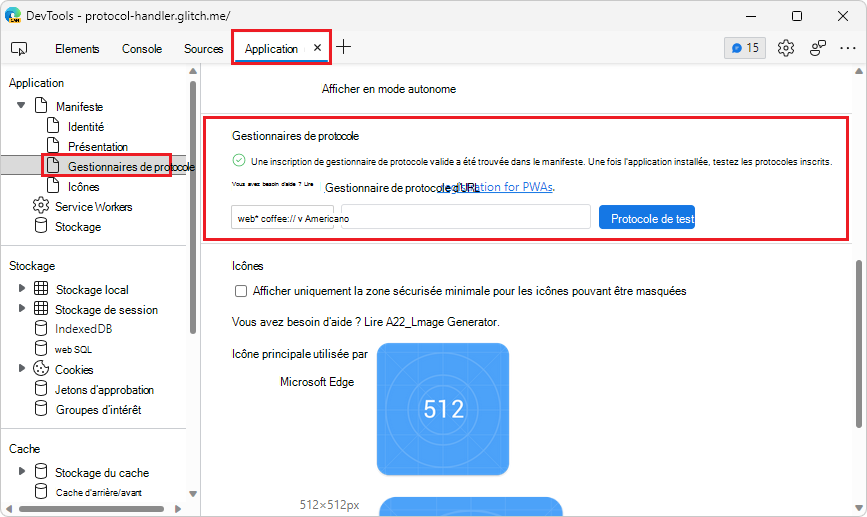Click the feedback people icon
867x517 pixels.
(x=818, y=48)
